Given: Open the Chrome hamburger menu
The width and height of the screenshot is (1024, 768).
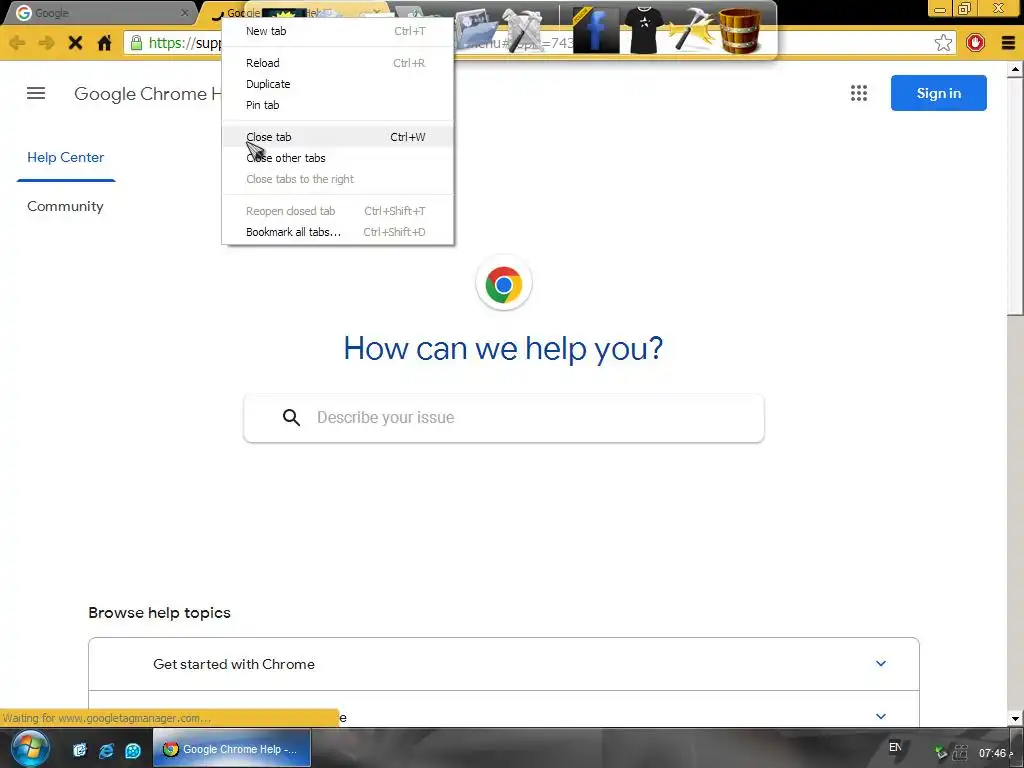Looking at the screenshot, I should tap(1008, 43).
